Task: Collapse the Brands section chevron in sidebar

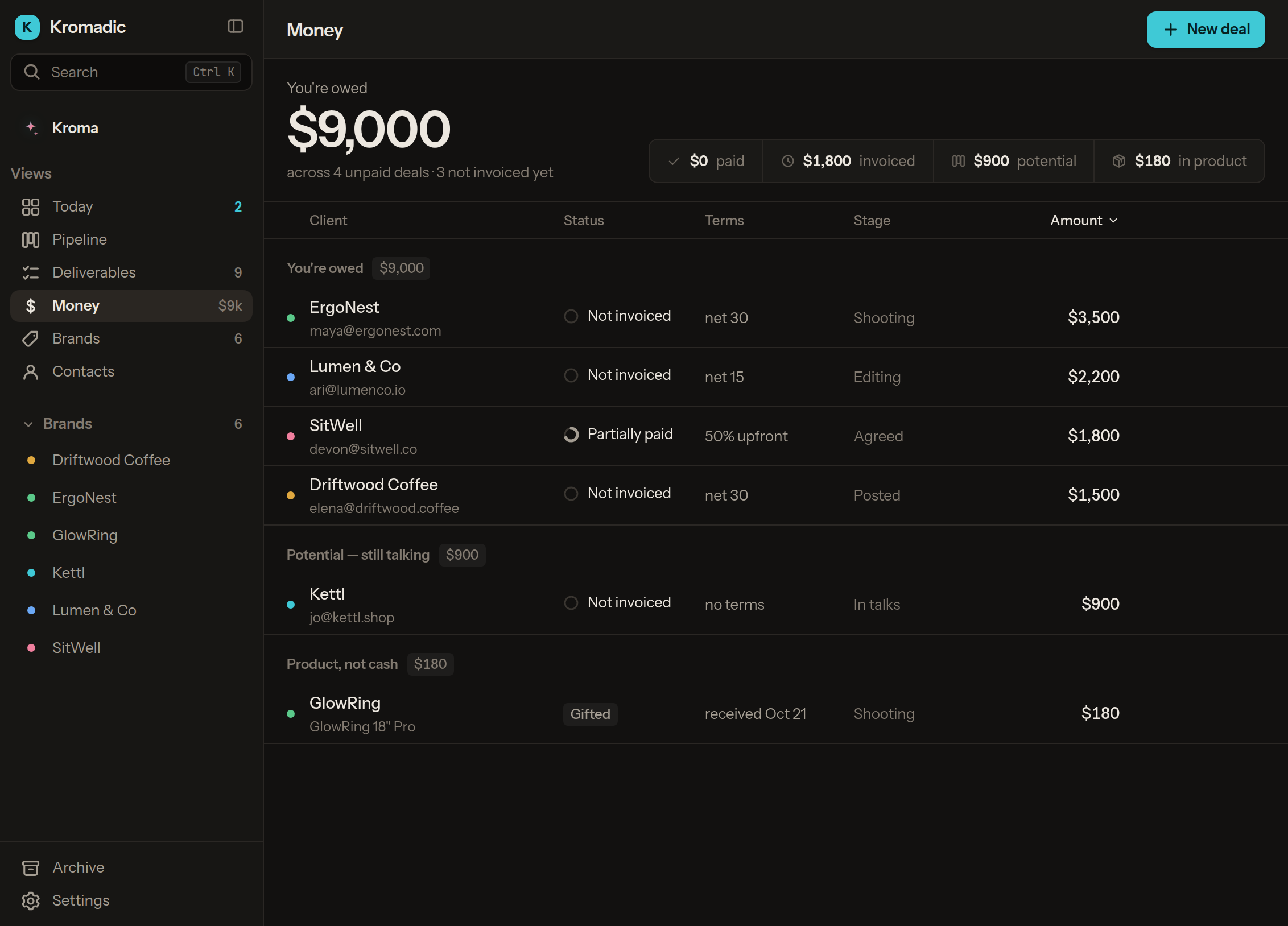Action: [x=28, y=424]
